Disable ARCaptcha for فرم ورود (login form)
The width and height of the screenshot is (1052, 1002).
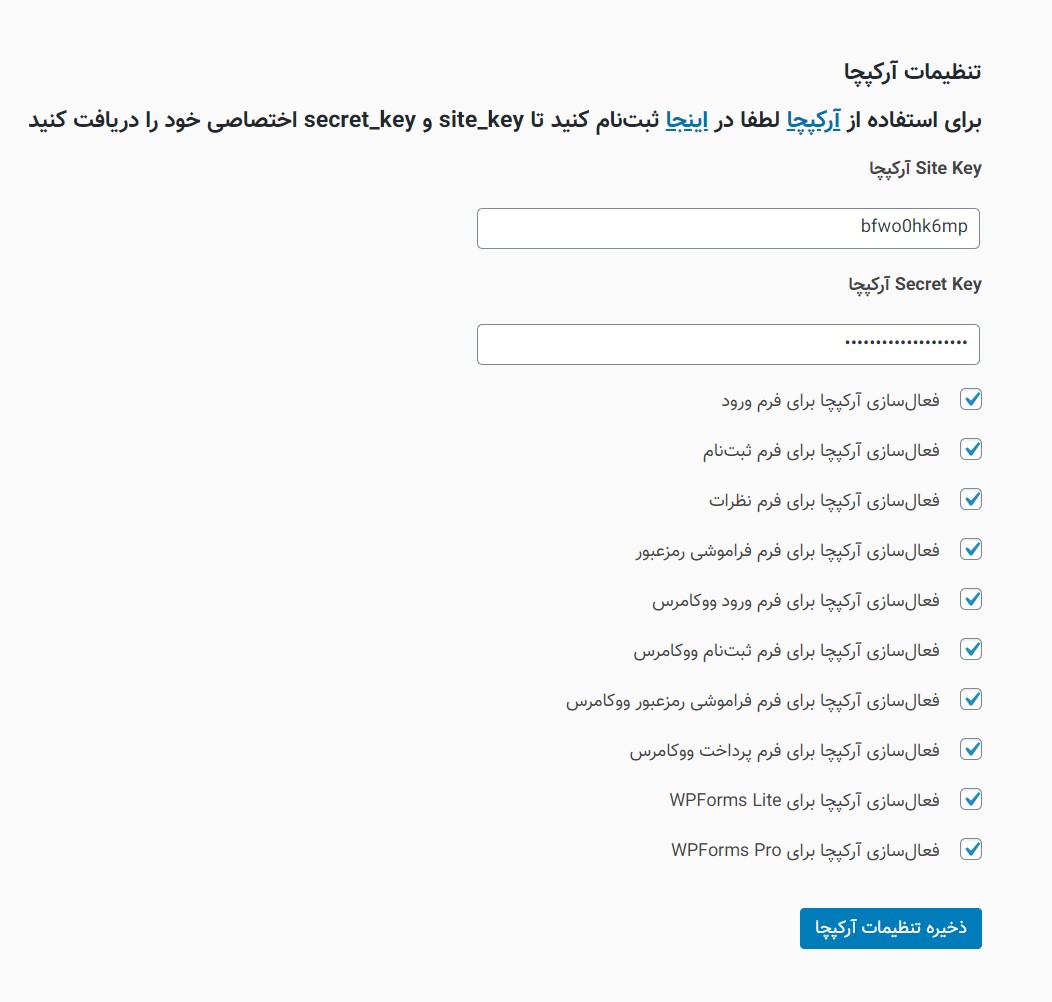coord(970,399)
